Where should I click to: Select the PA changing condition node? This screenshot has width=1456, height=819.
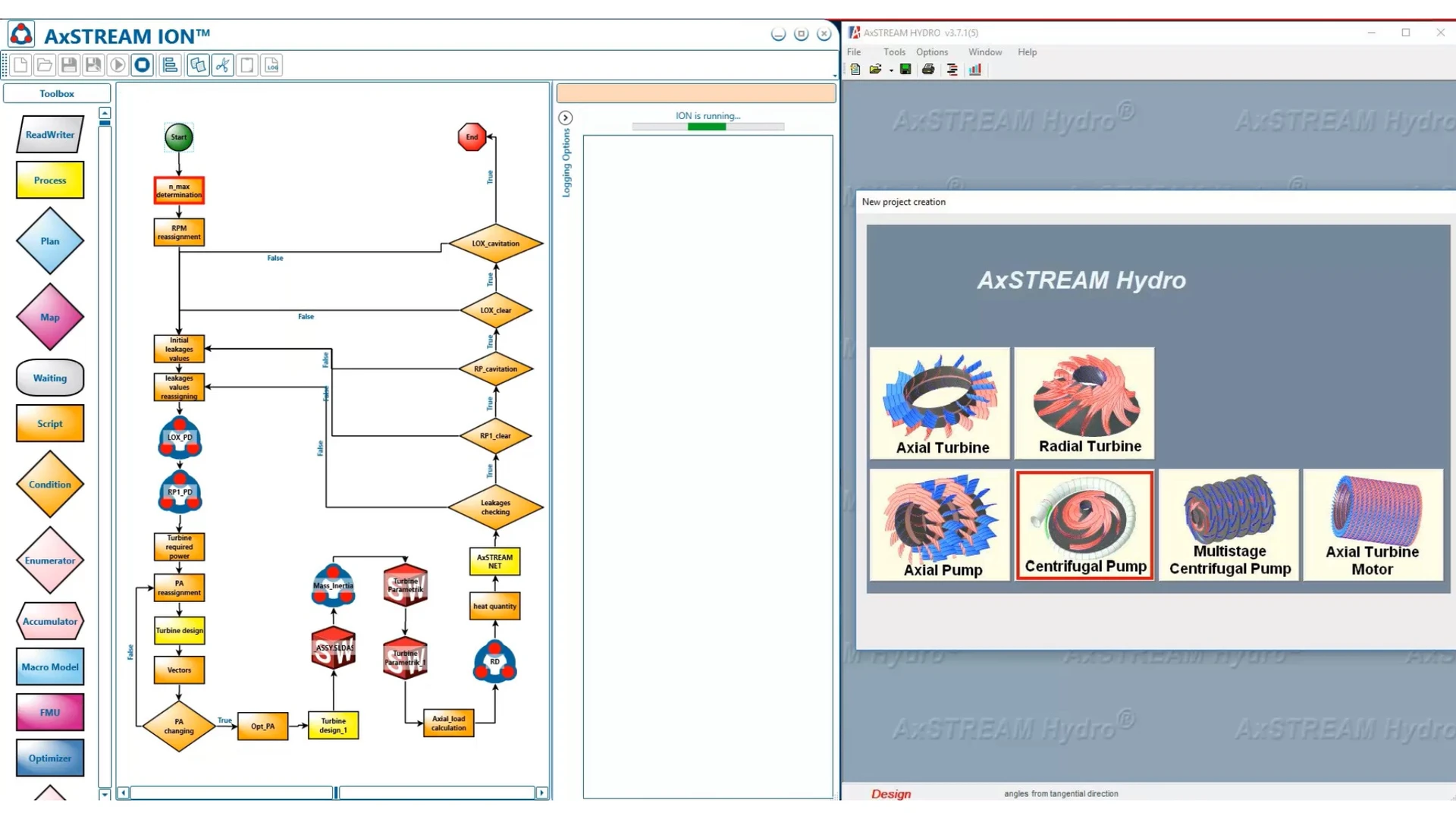pos(179,726)
